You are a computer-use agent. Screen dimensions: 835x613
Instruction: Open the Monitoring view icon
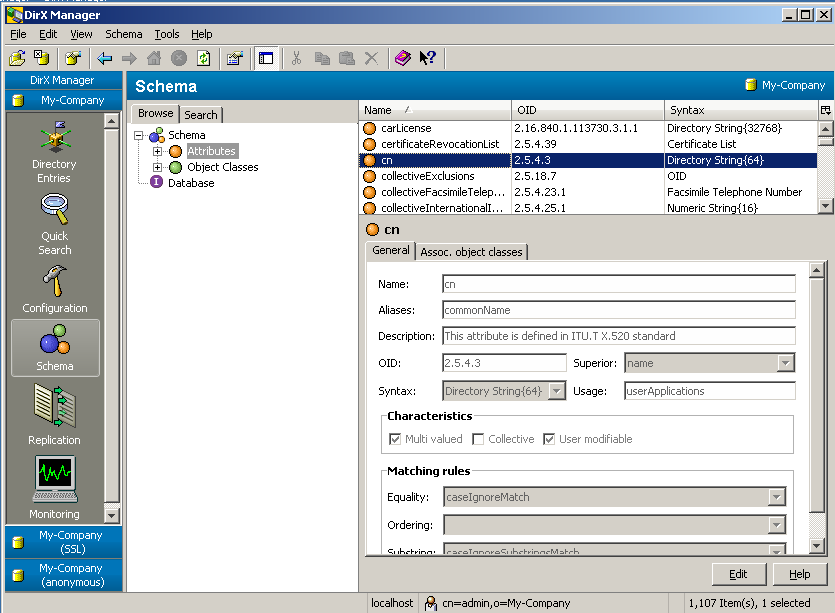[54, 487]
